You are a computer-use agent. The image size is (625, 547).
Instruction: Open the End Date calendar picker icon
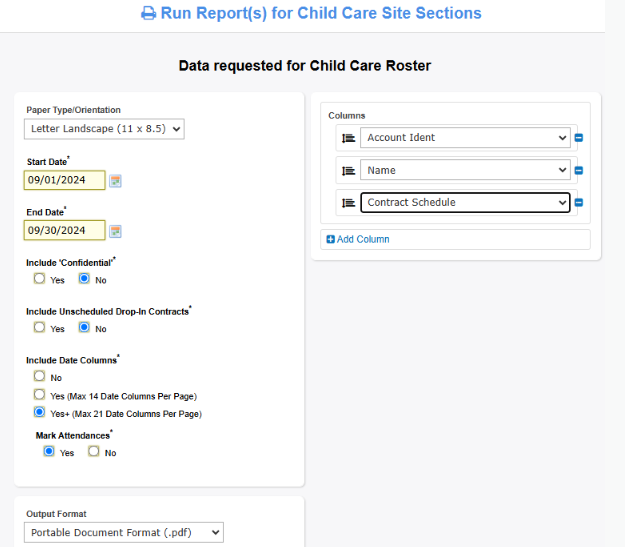coord(115,231)
